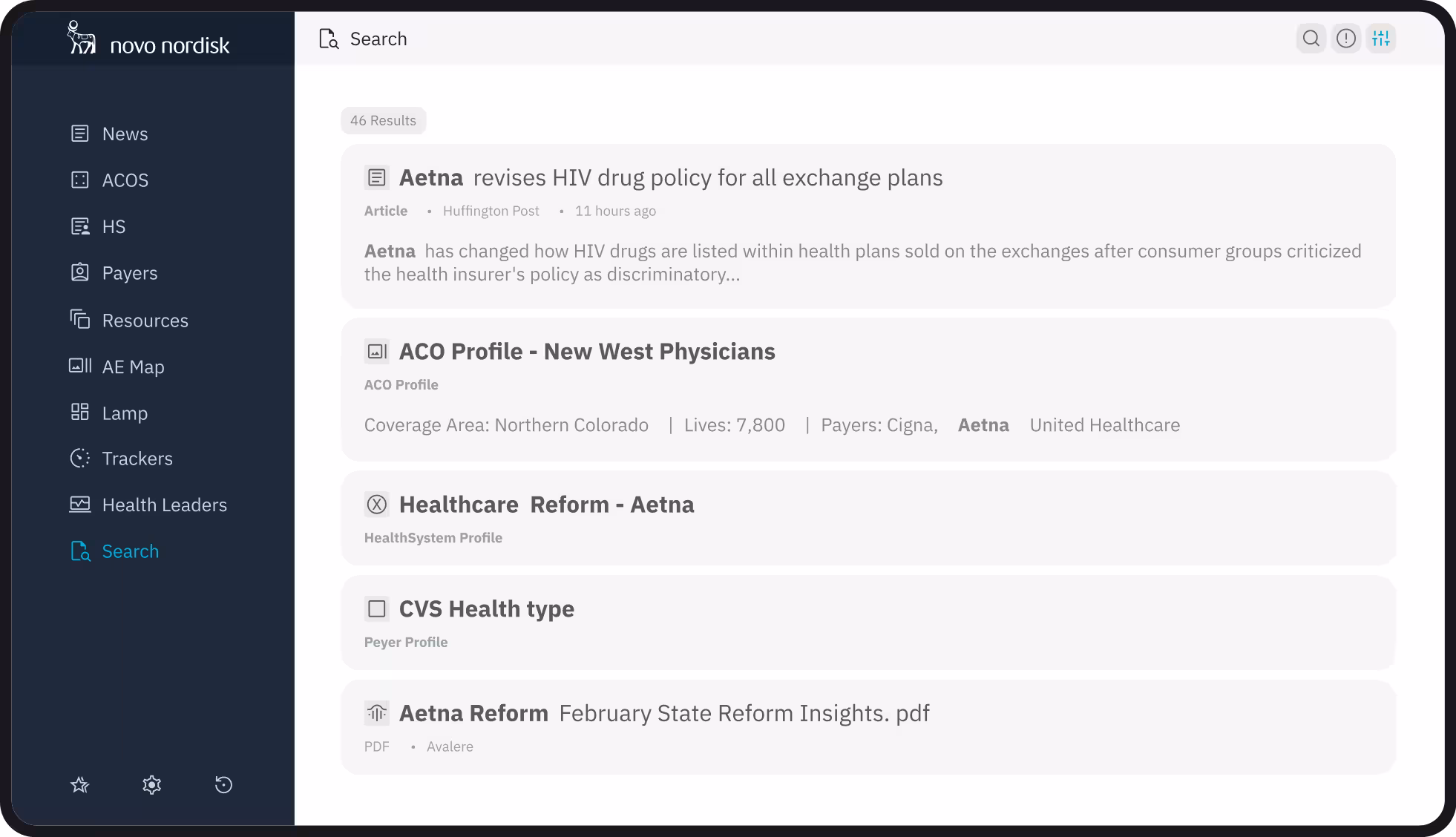Image resolution: width=1456 pixels, height=837 pixels.
Task: Open the February State Reform Insights pdf result
Action: click(x=744, y=713)
